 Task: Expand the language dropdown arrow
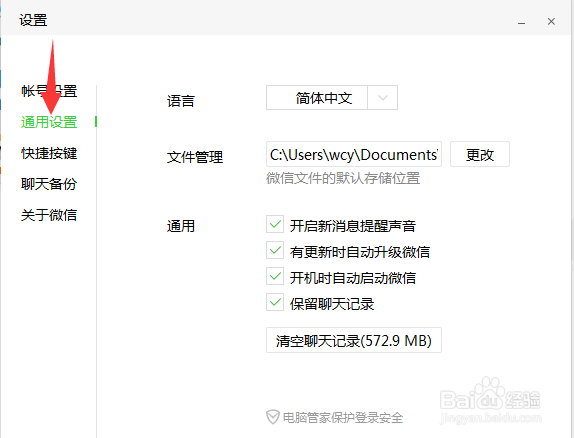pyautogui.click(x=383, y=98)
